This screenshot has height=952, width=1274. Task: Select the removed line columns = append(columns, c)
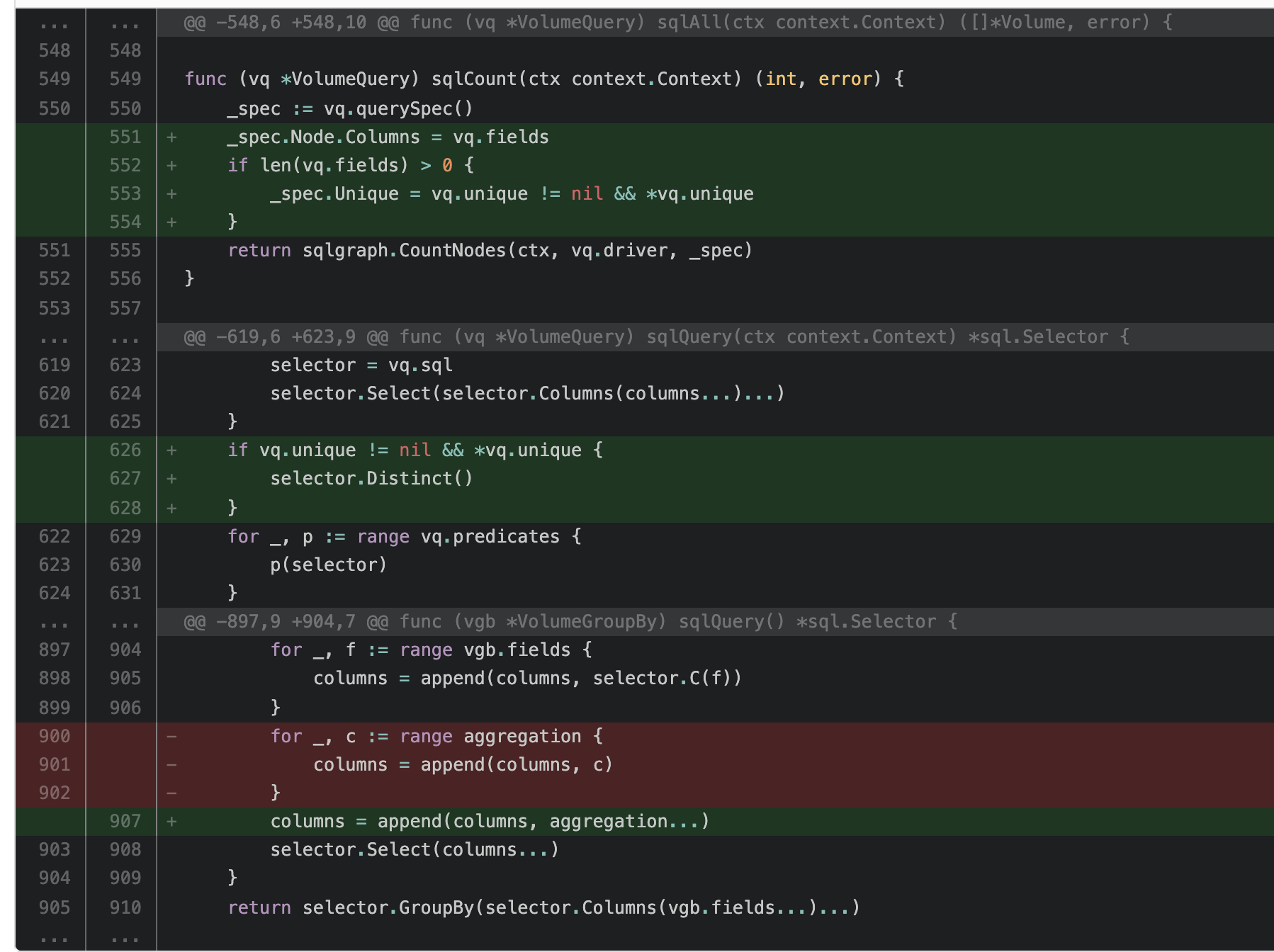(461, 764)
